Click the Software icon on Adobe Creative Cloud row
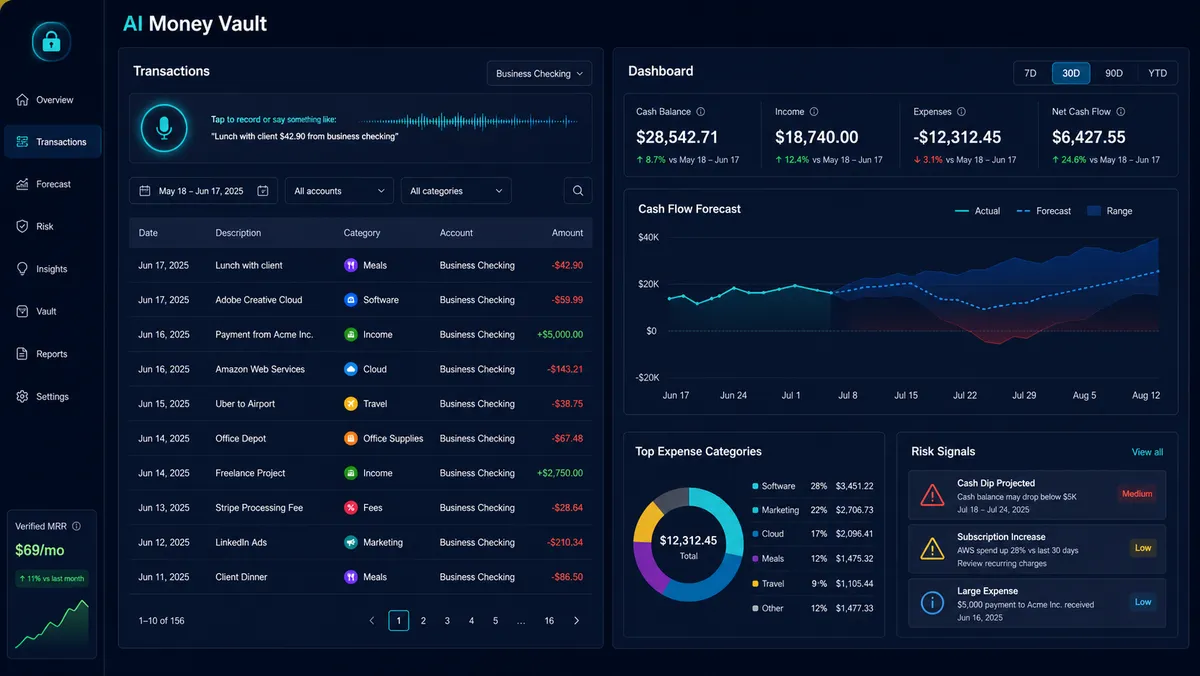1200x676 pixels. (351, 300)
